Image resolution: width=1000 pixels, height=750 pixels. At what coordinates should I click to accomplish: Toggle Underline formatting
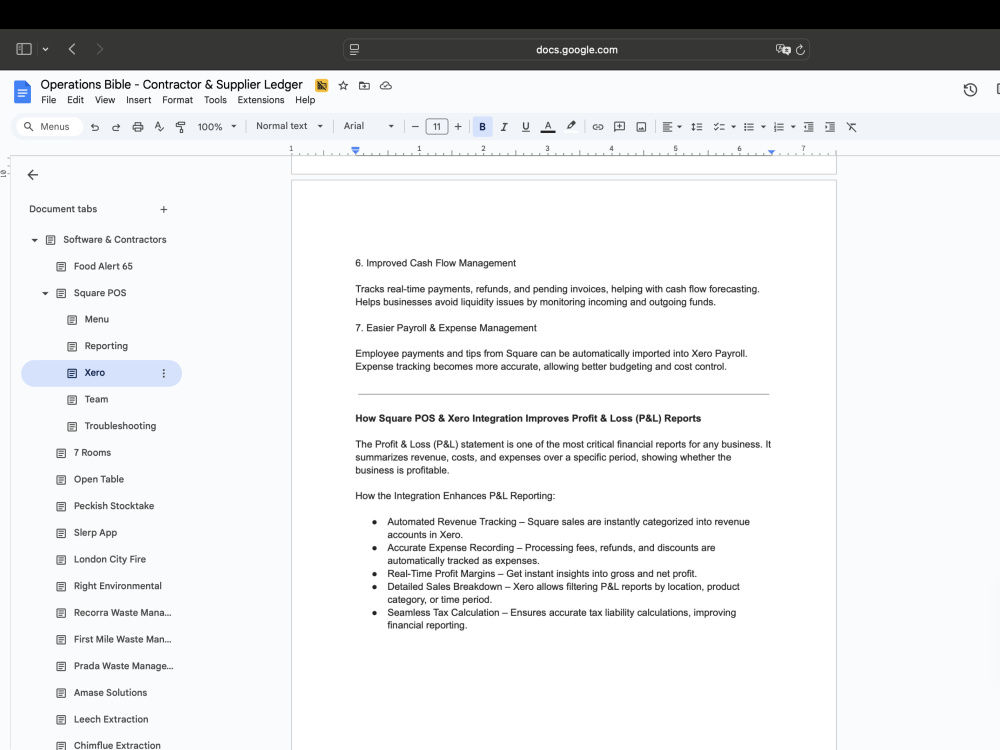click(526, 127)
